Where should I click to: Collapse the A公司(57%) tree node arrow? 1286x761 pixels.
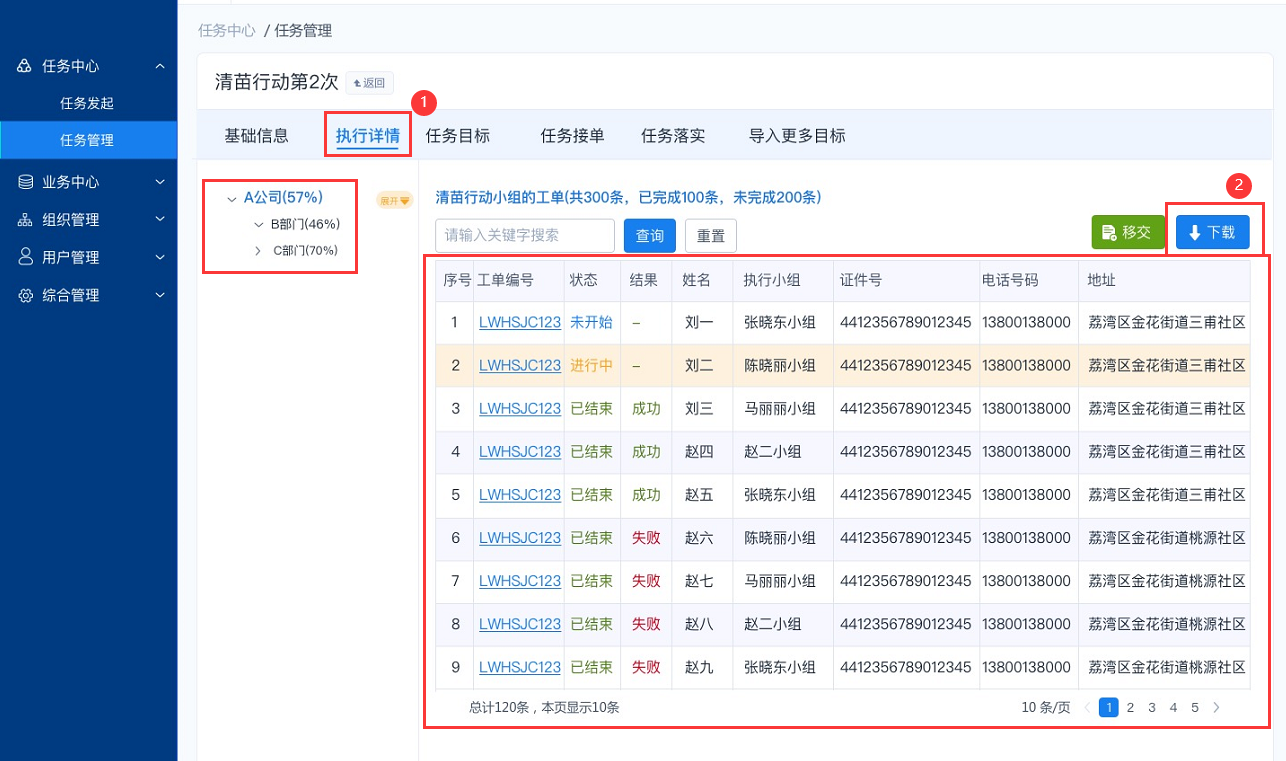(x=232, y=199)
